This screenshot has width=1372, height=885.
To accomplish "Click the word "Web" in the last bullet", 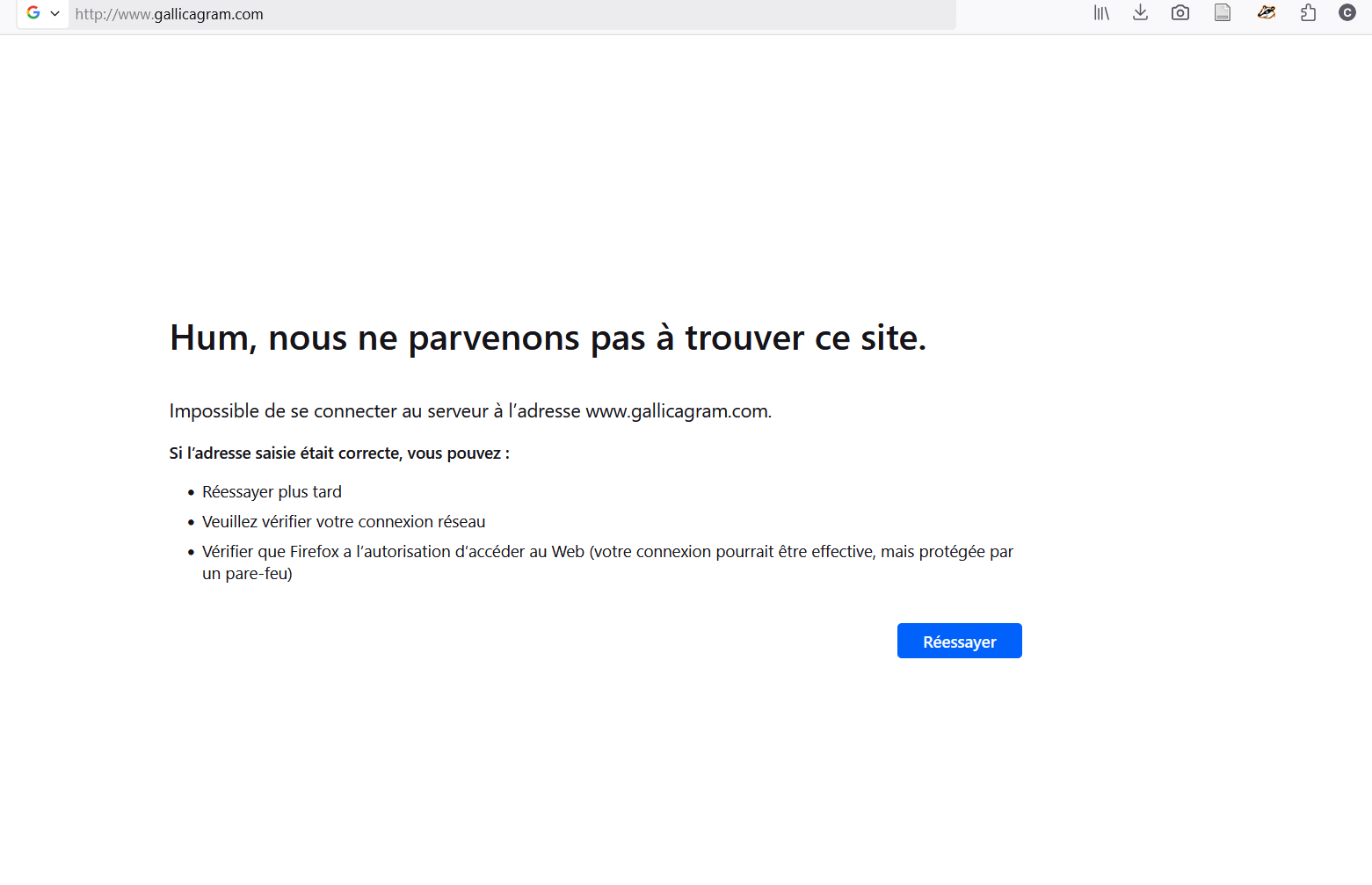I will click(x=568, y=552).
